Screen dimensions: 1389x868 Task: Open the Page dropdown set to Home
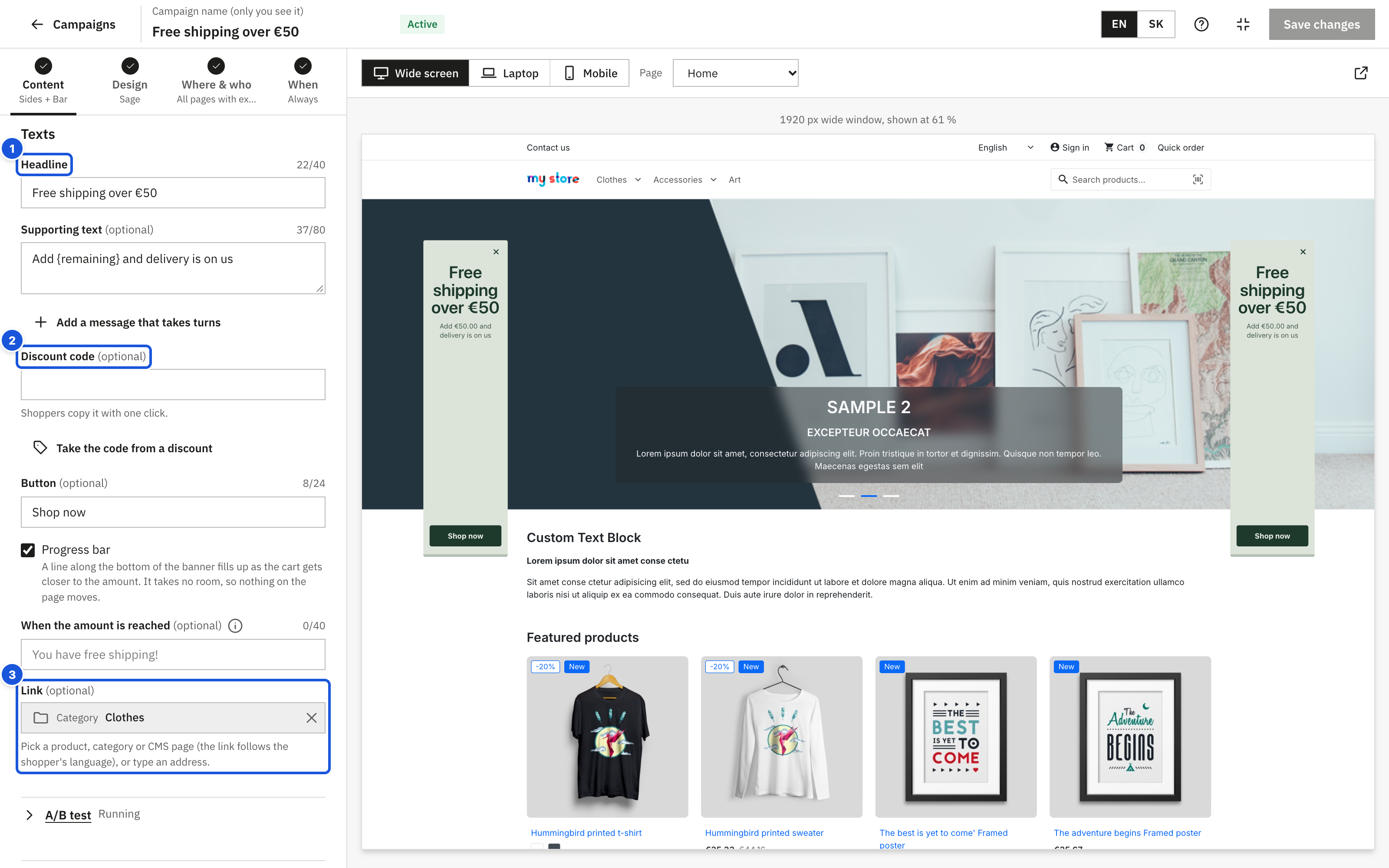click(x=735, y=73)
